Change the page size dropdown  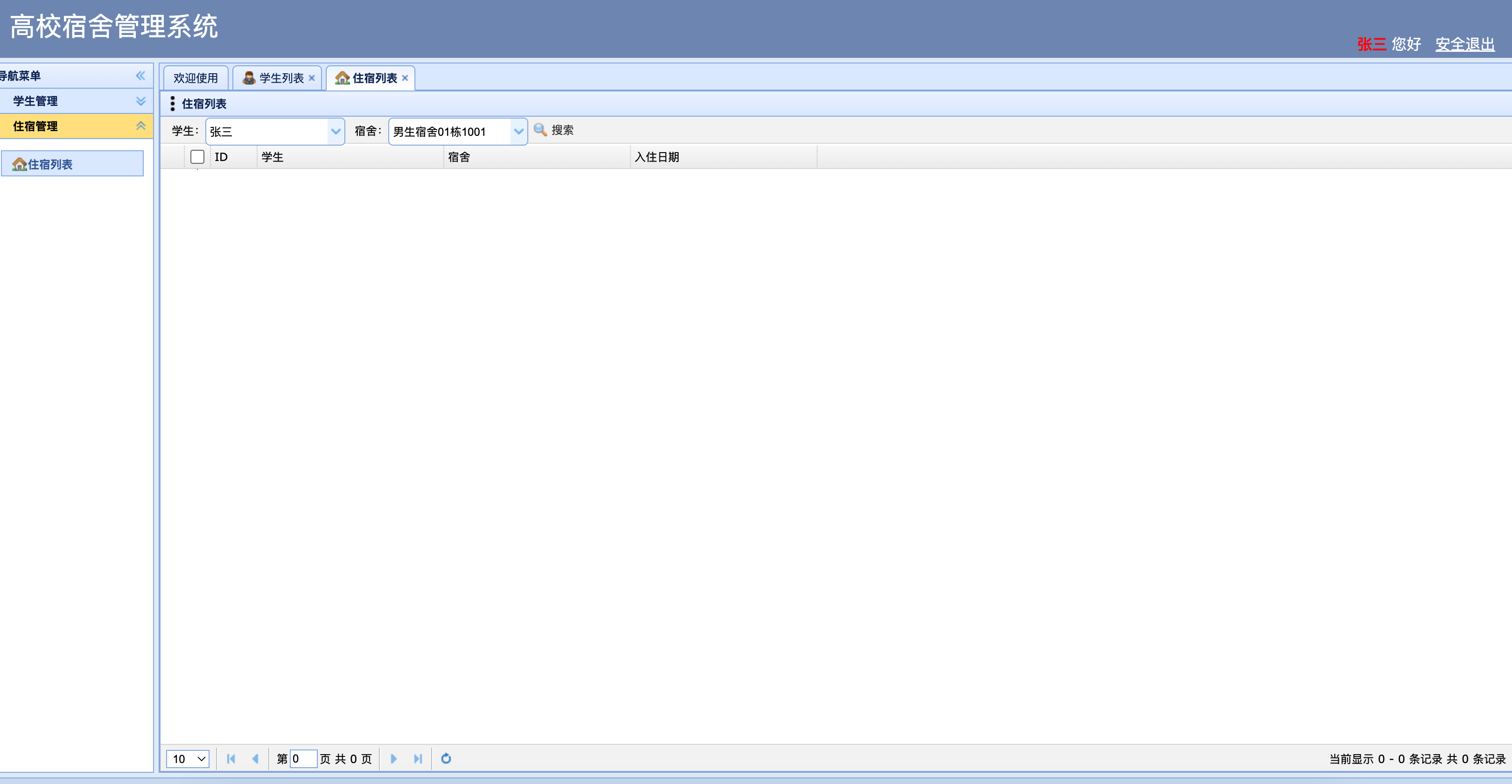[188, 759]
